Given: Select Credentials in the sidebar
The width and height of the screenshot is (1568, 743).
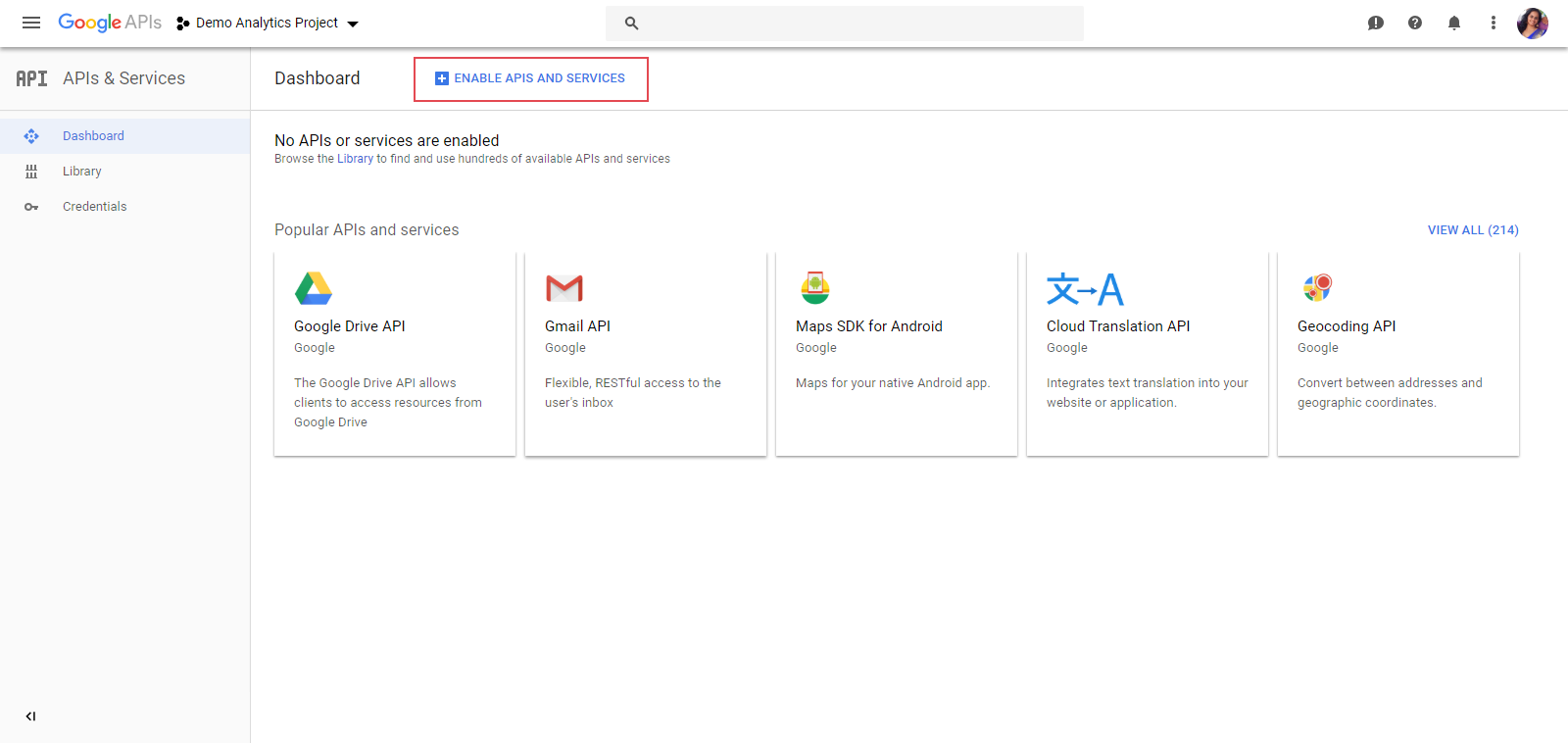Looking at the screenshot, I should point(124,207).
